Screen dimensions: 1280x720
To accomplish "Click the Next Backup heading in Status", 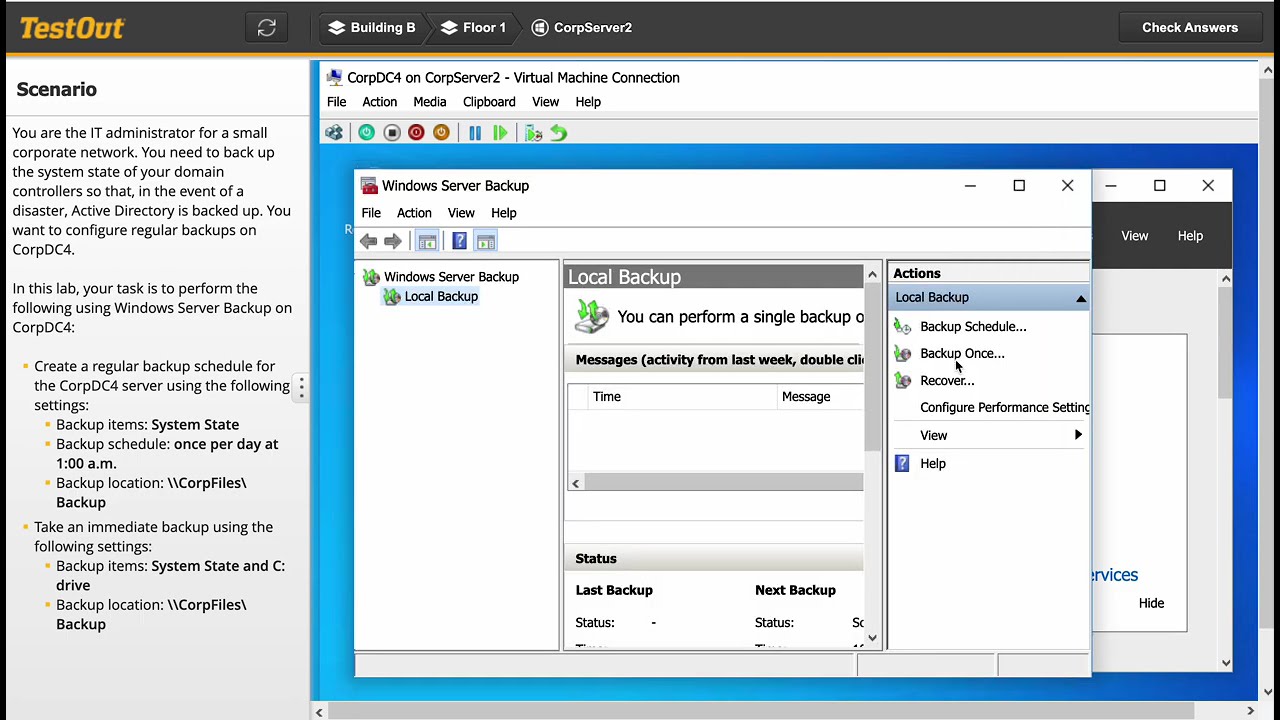I will [x=795, y=590].
